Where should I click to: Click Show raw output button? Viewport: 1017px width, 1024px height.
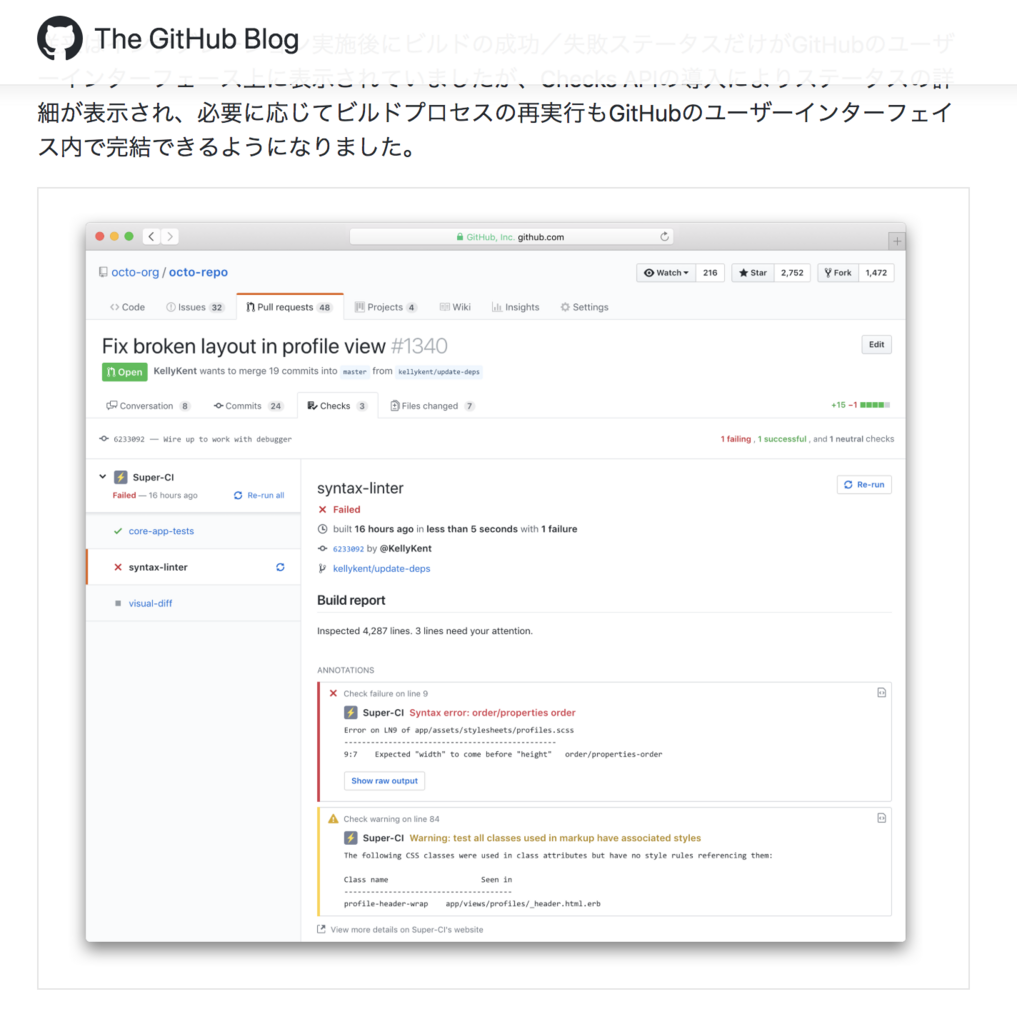[384, 781]
